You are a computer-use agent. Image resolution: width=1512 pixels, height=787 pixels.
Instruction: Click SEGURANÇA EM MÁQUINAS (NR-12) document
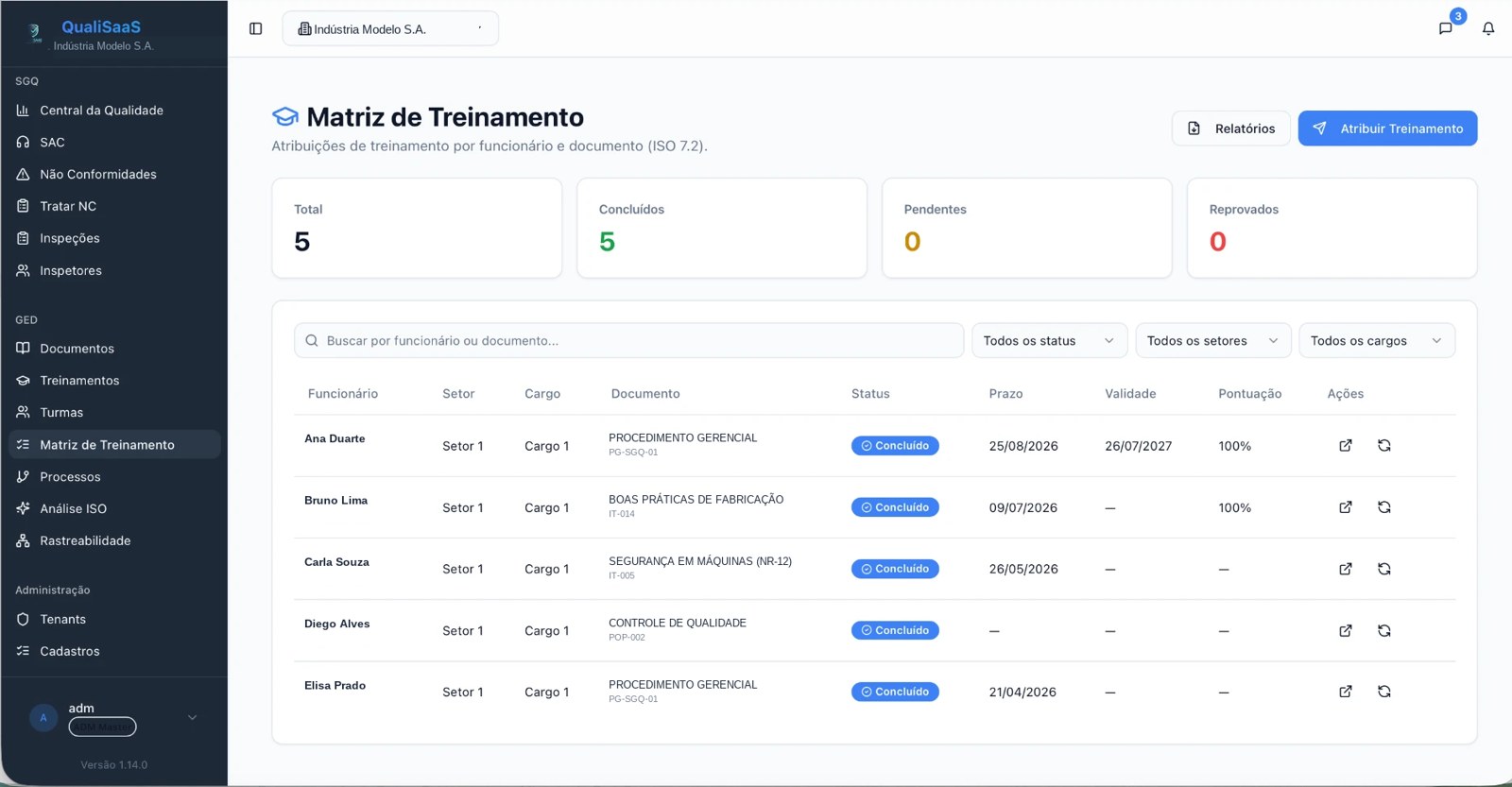pyautogui.click(x=700, y=561)
